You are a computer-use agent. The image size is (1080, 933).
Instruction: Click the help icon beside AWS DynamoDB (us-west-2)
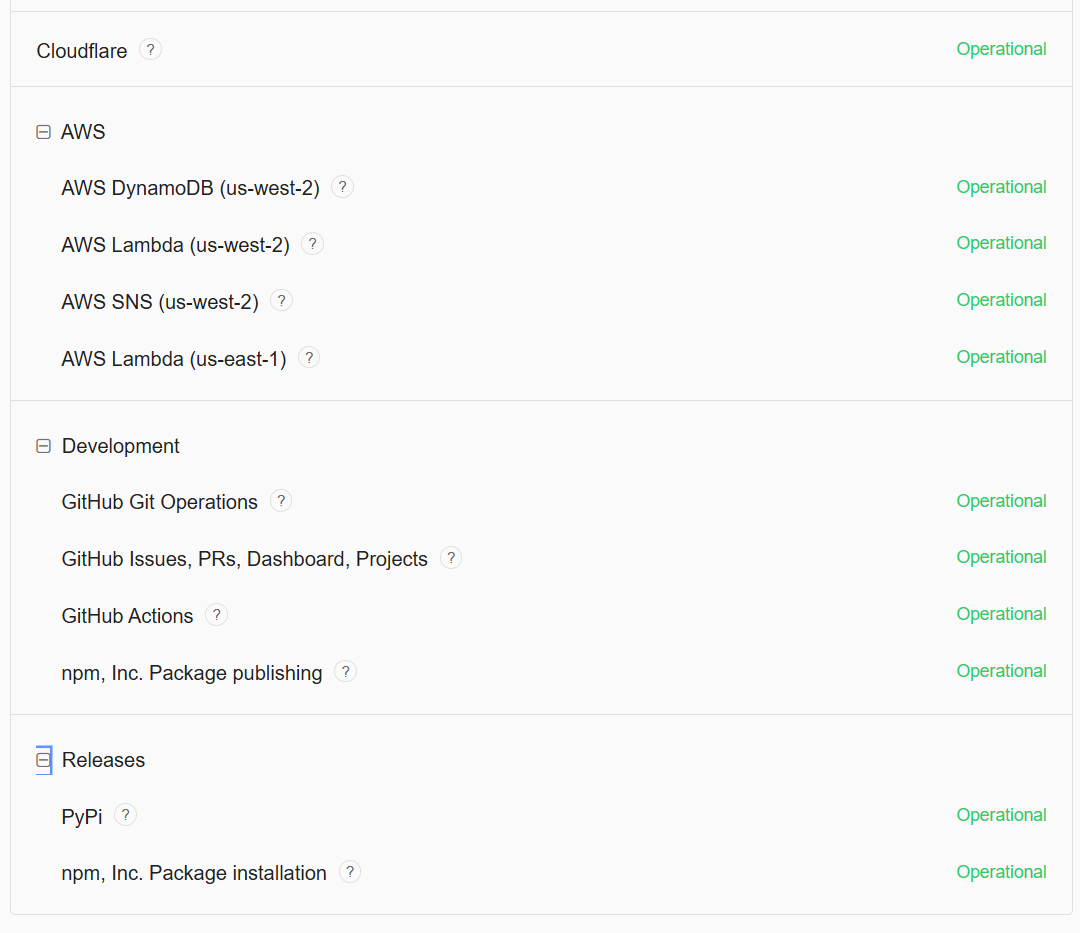coord(342,187)
